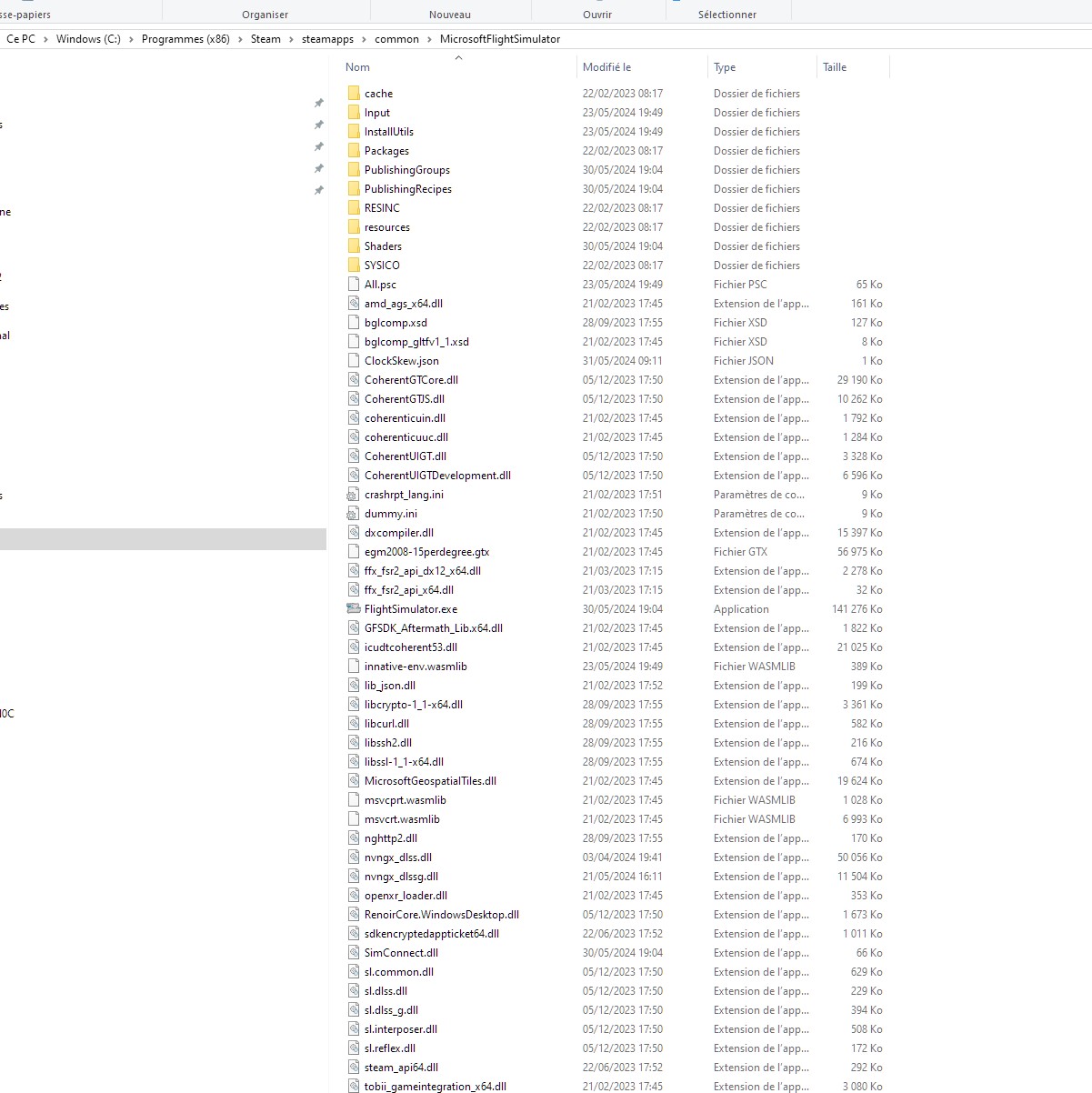Click the RESINC folder icon
The image size is (1092, 1093).
pyautogui.click(x=354, y=207)
